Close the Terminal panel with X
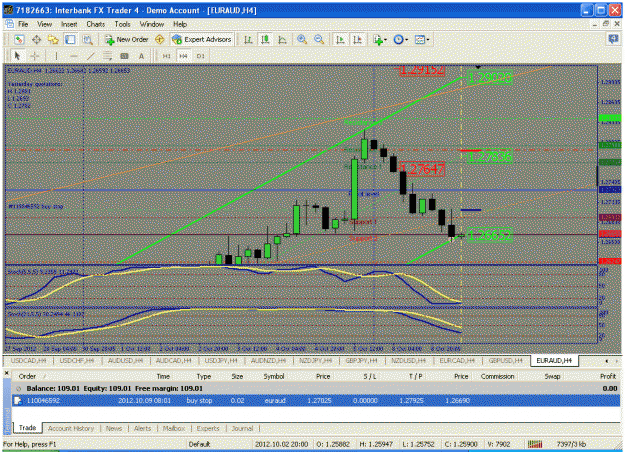Screen dimensions: 625x452 click(6, 373)
